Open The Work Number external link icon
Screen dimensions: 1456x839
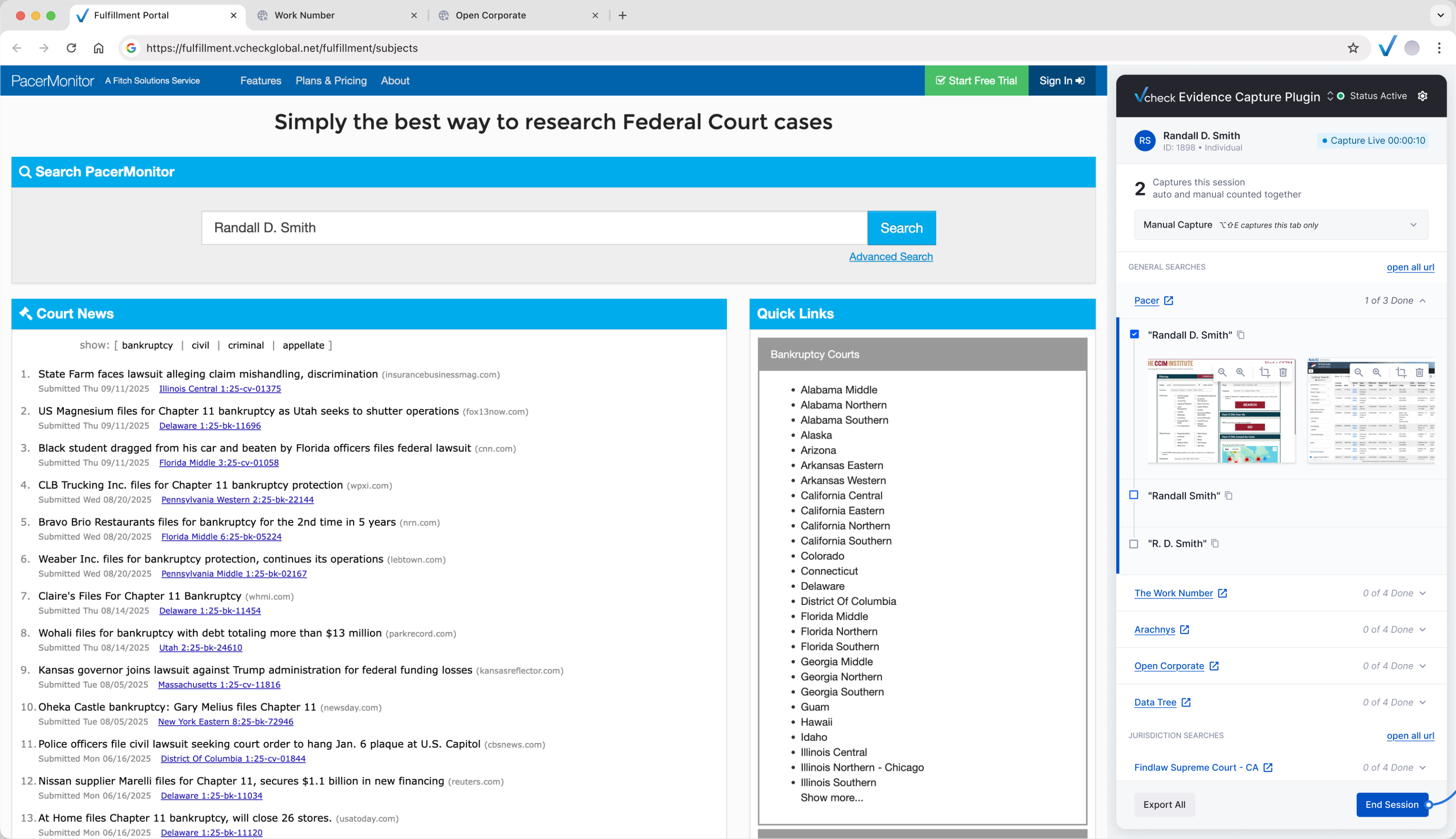coord(1223,594)
